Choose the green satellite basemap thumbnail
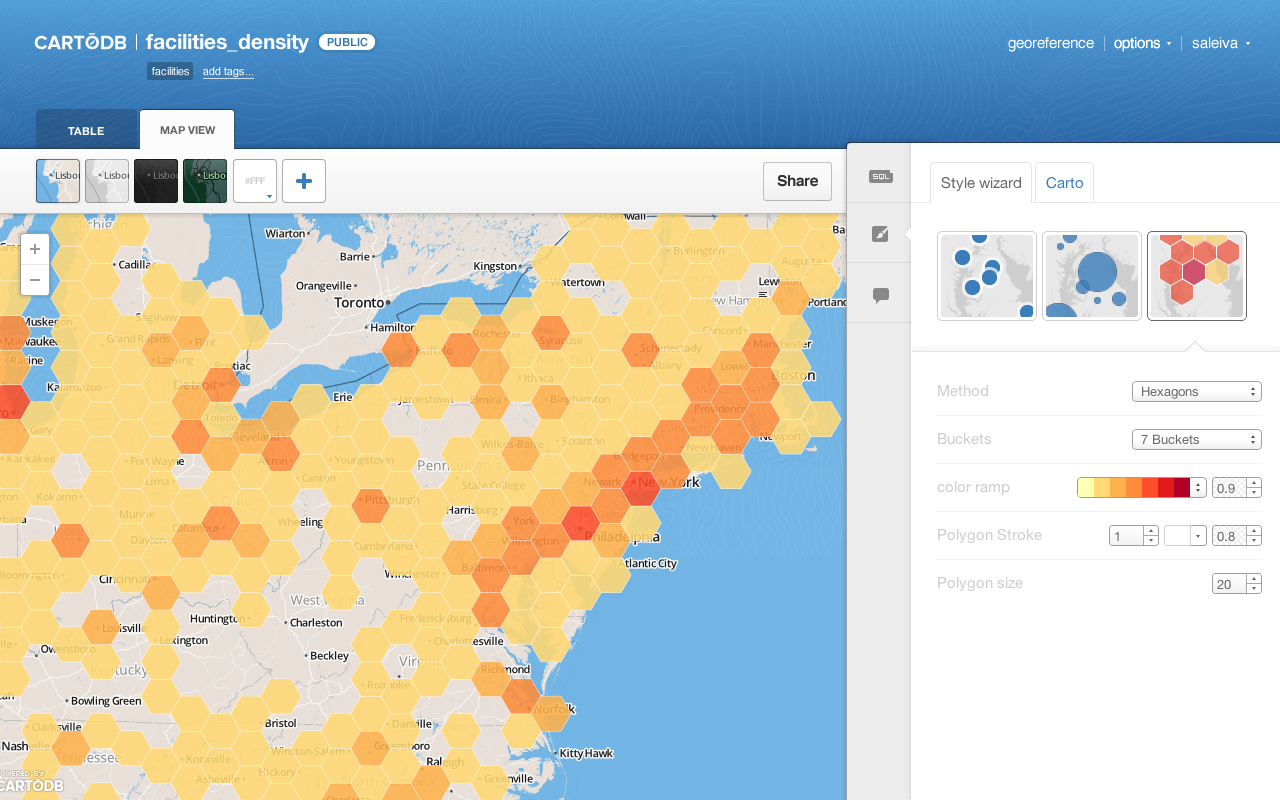 point(205,181)
